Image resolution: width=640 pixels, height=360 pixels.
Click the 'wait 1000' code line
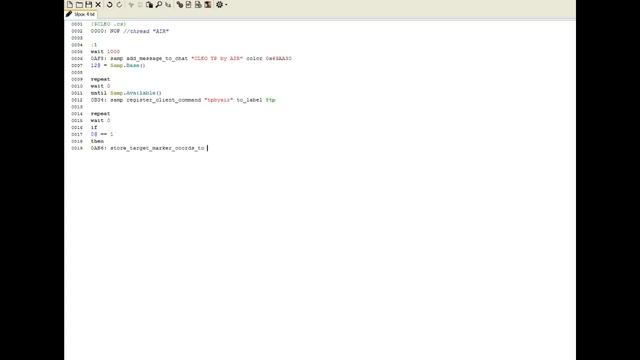pyautogui.click(x=105, y=52)
